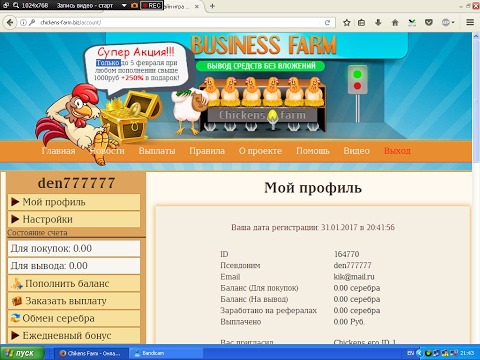Viewport: 480px width, 360px height.
Task: Select the email kik@mail.ru
Action: tap(354, 277)
